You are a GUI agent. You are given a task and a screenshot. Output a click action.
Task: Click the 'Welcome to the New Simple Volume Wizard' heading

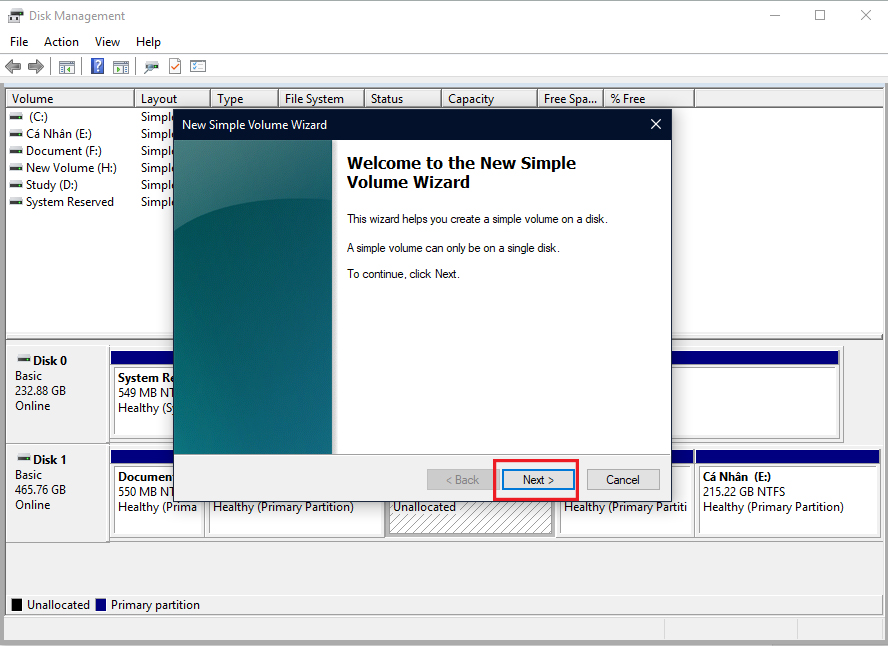click(461, 173)
